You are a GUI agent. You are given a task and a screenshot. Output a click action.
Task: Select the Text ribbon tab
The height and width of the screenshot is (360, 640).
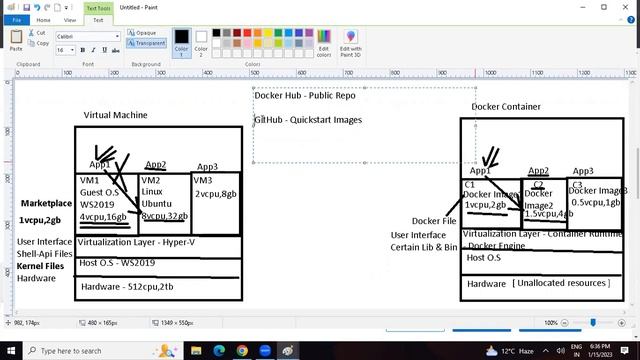pos(98,20)
